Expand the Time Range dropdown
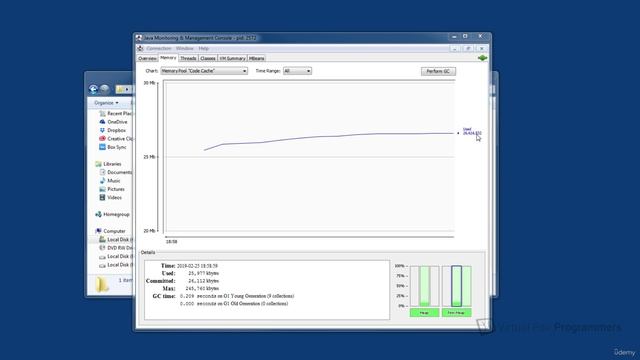 pyautogui.click(x=297, y=71)
